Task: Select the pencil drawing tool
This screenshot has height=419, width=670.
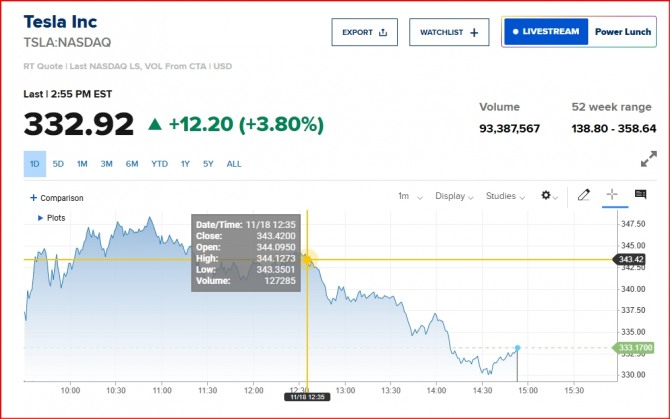Action: click(585, 195)
